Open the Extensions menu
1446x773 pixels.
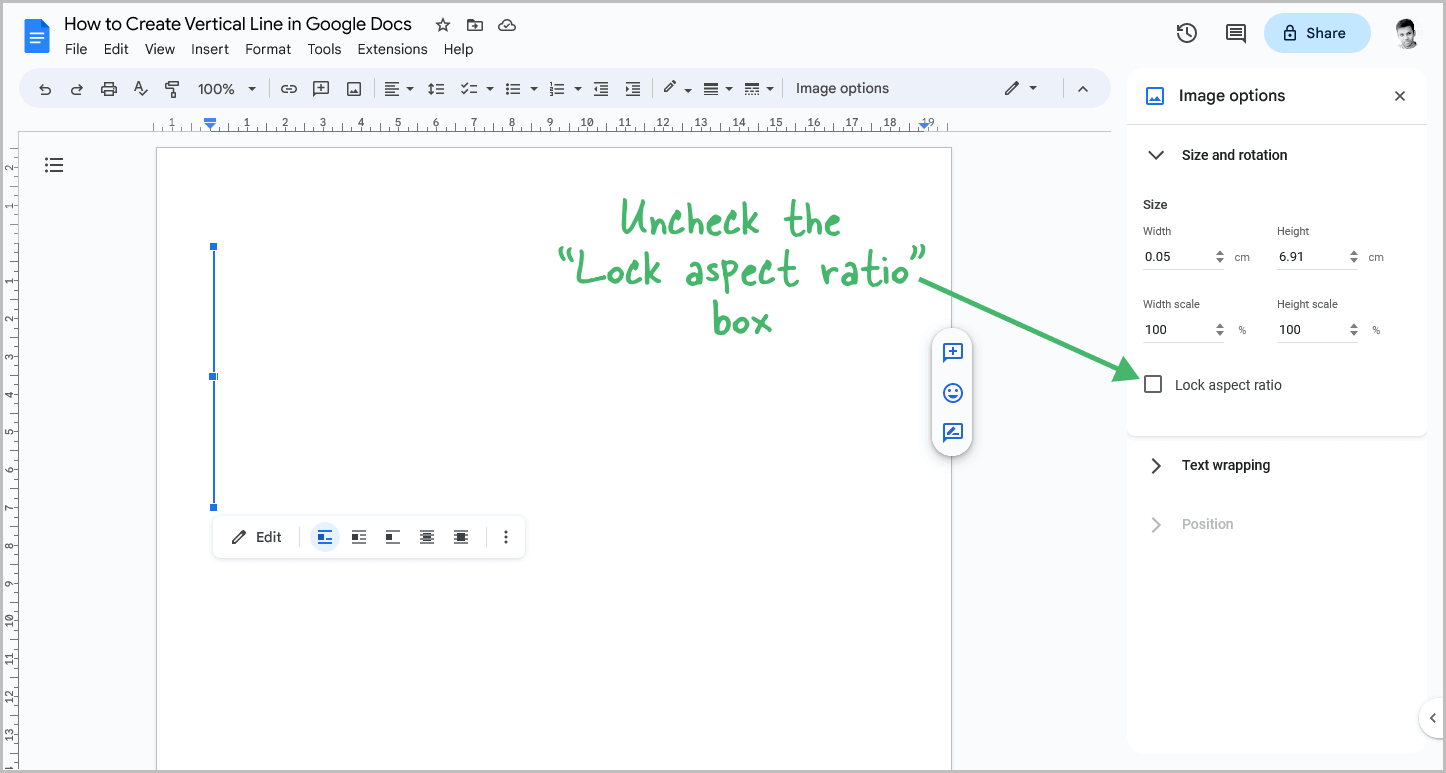click(x=392, y=49)
